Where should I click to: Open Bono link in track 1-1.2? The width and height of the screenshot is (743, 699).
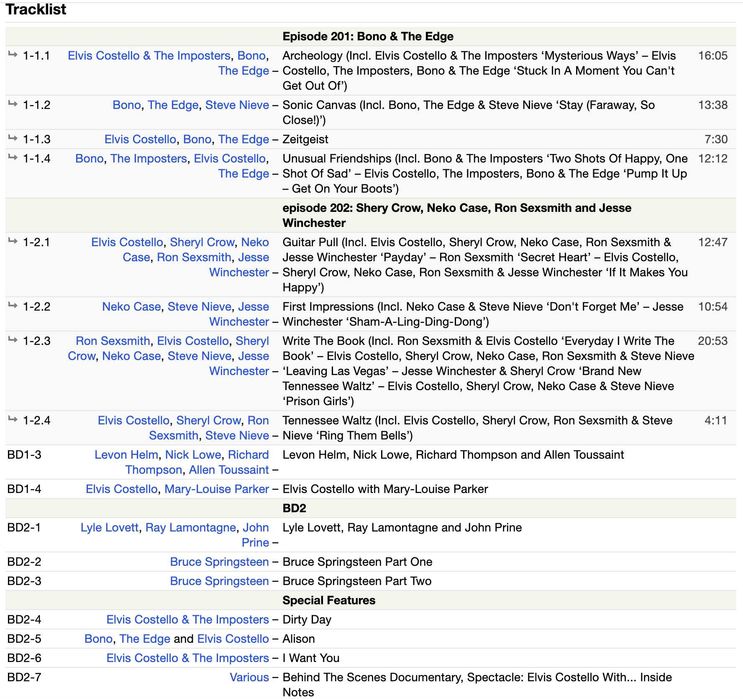(x=127, y=105)
